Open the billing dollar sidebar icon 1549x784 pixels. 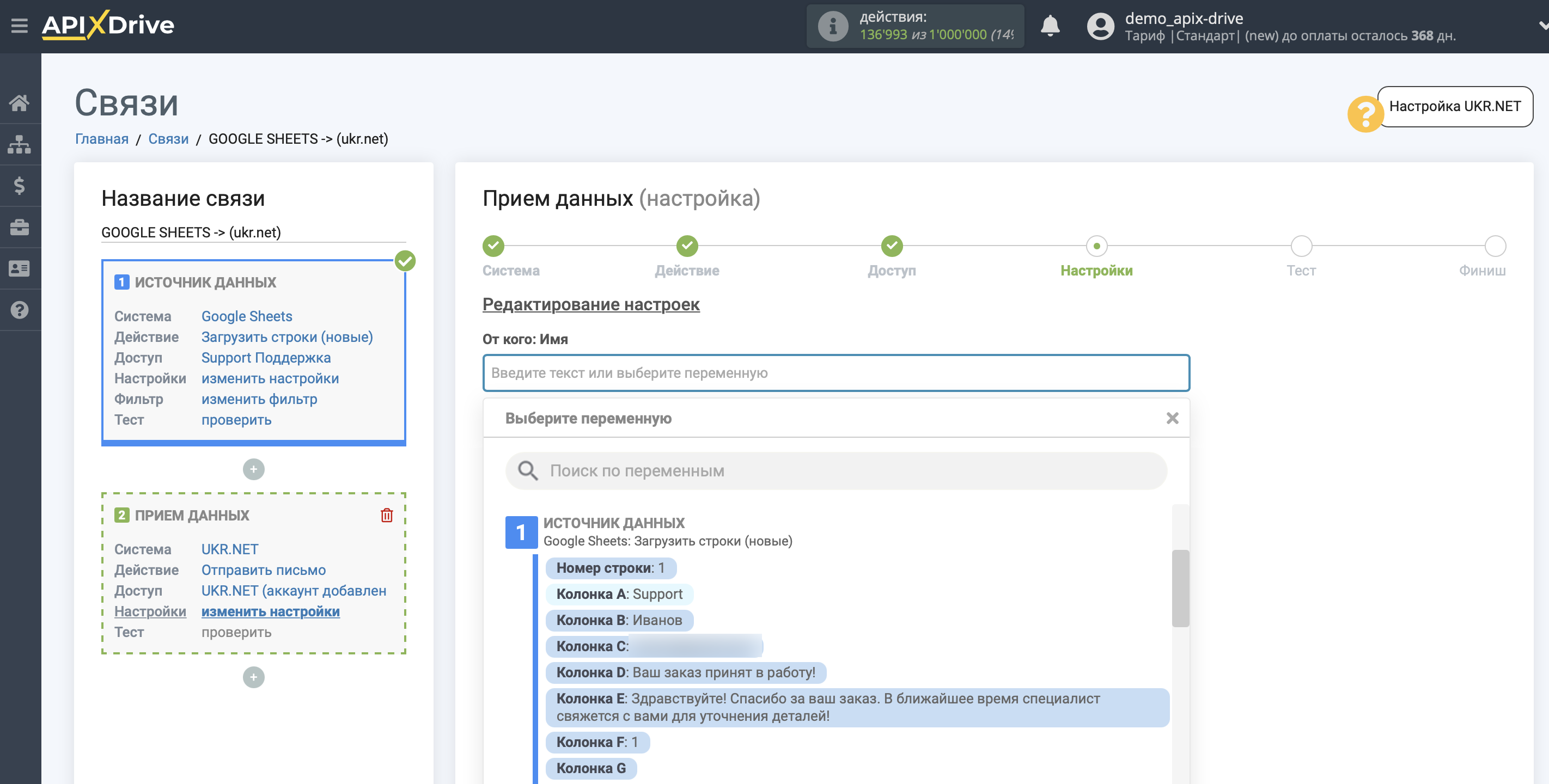tap(19, 186)
